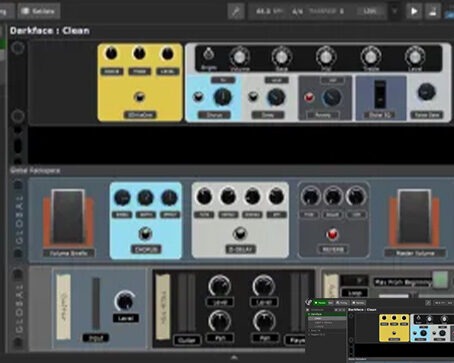Click the Input level meter
Viewport: 454px width, 363px height.
coord(96,303)
